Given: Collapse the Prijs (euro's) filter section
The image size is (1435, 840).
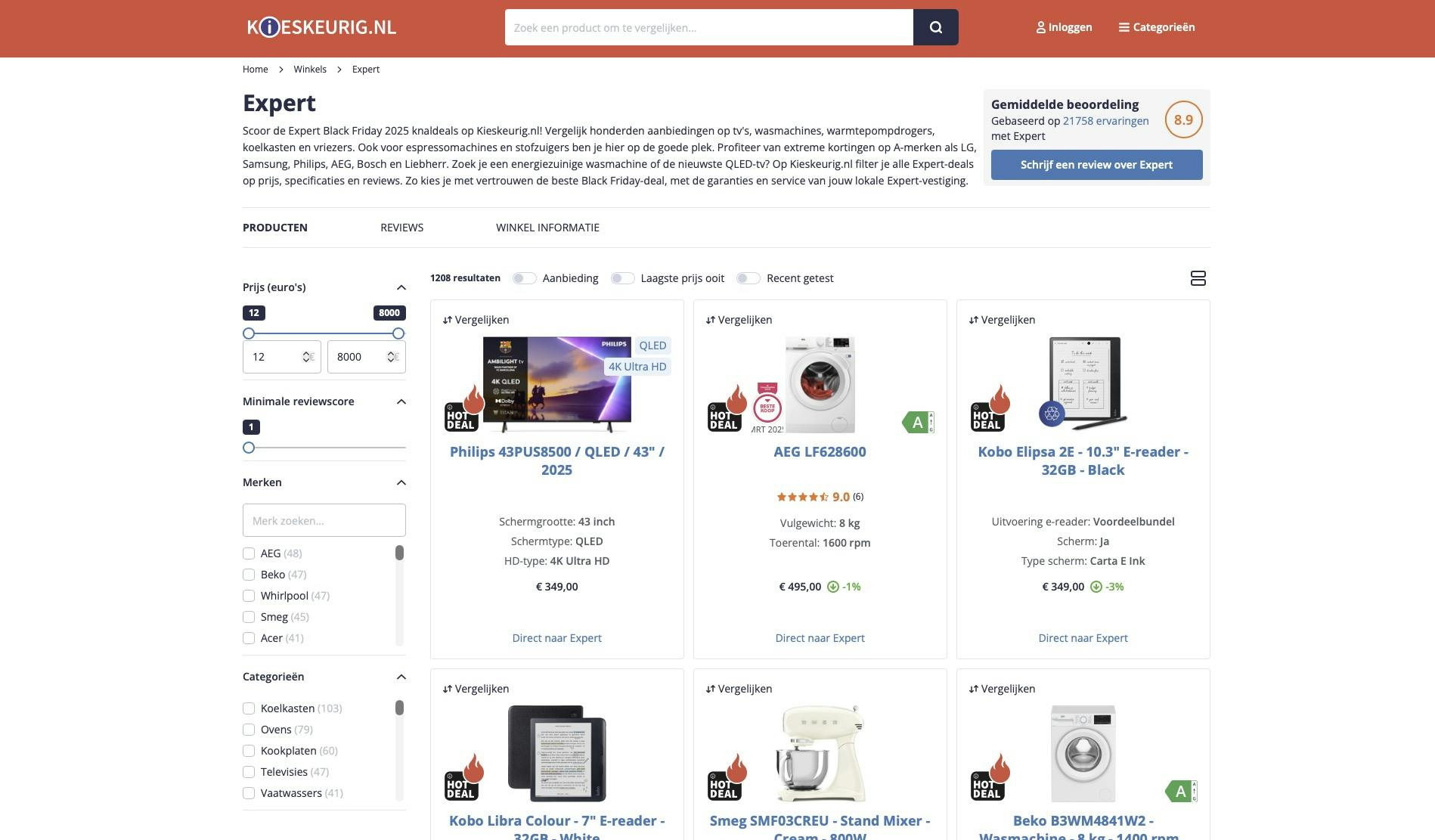Looking at the screenshot, I should click(401, 287).
